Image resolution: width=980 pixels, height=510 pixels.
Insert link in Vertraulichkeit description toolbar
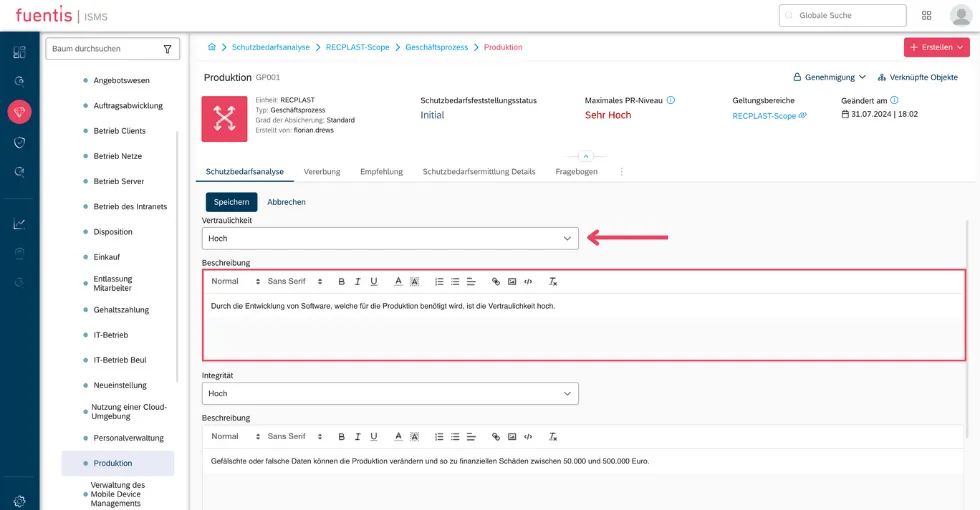point(496,282)
